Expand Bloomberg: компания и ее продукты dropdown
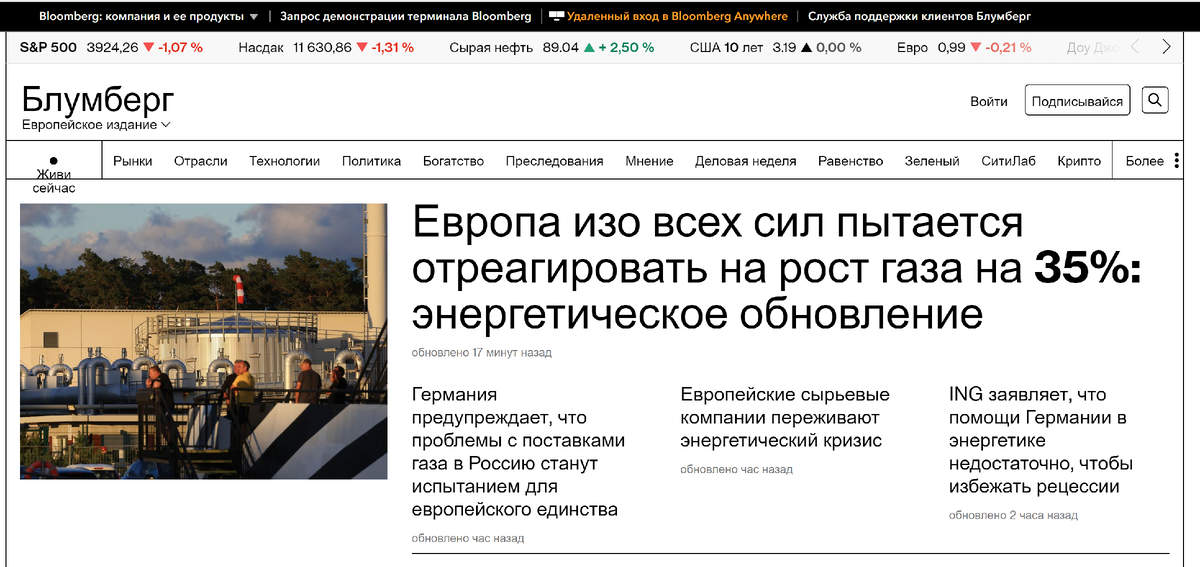The image size is (1200, 567). coord(148,16)
